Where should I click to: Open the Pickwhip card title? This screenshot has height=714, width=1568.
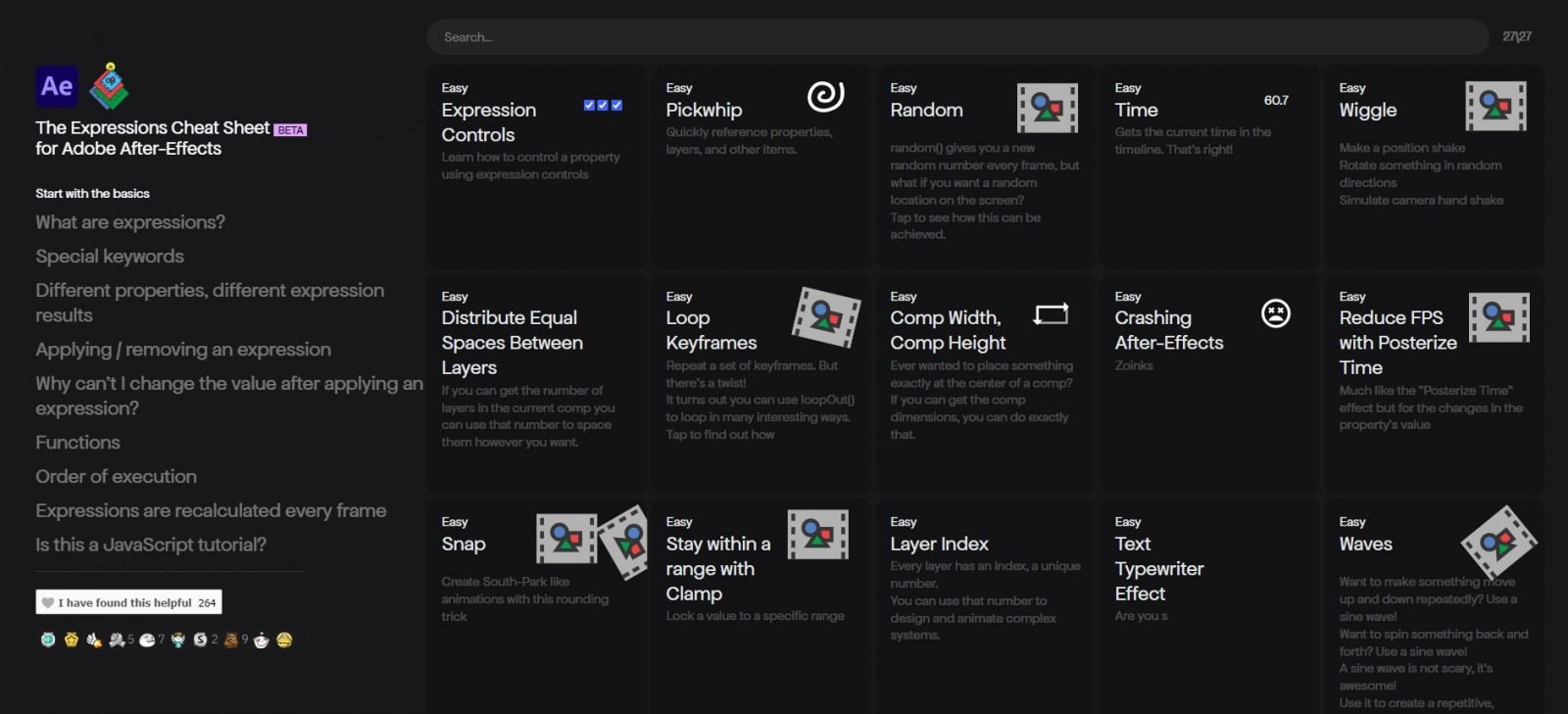[x=704, y=110]
